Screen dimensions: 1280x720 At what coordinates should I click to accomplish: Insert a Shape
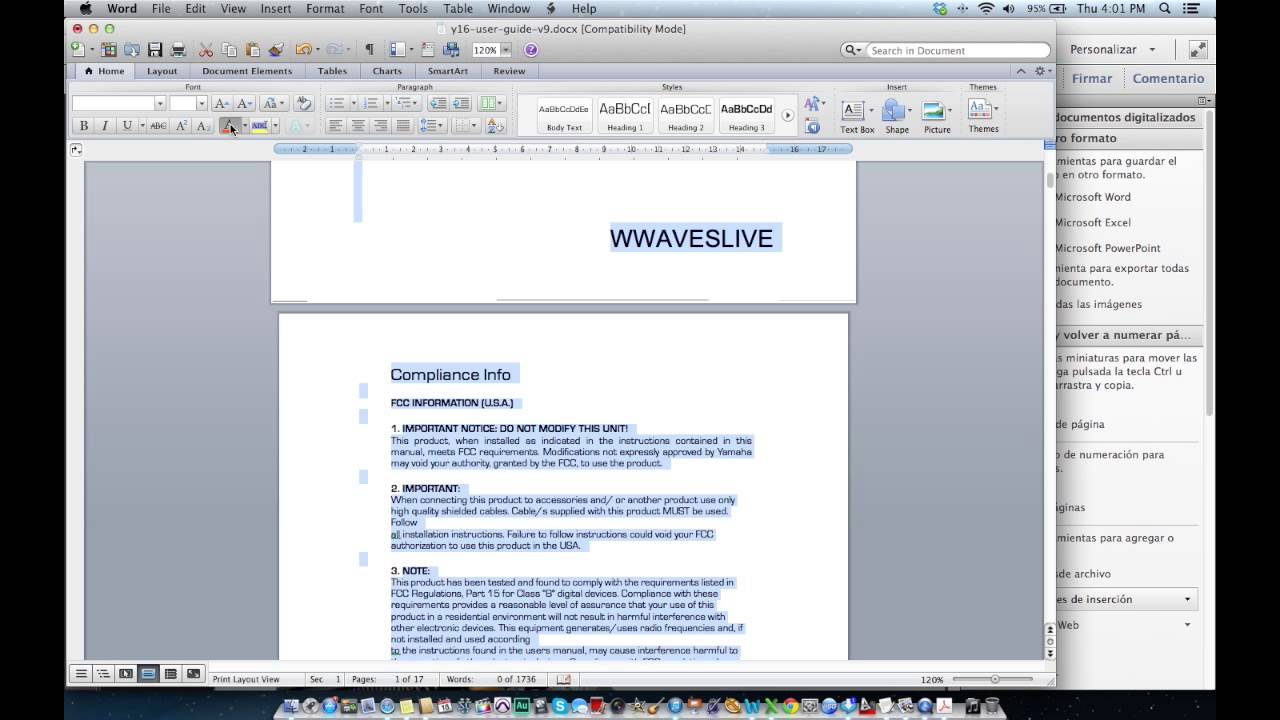pos(896,116)
